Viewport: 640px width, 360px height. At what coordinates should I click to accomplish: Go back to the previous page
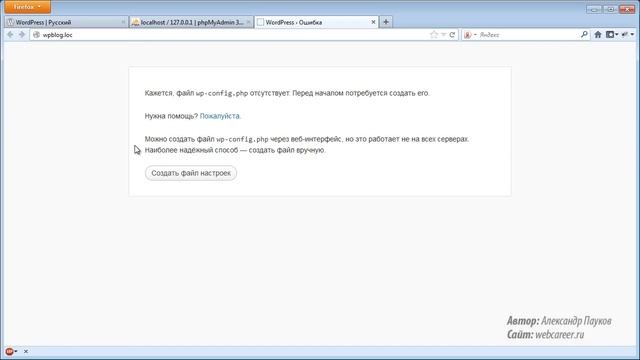point(10,35)
